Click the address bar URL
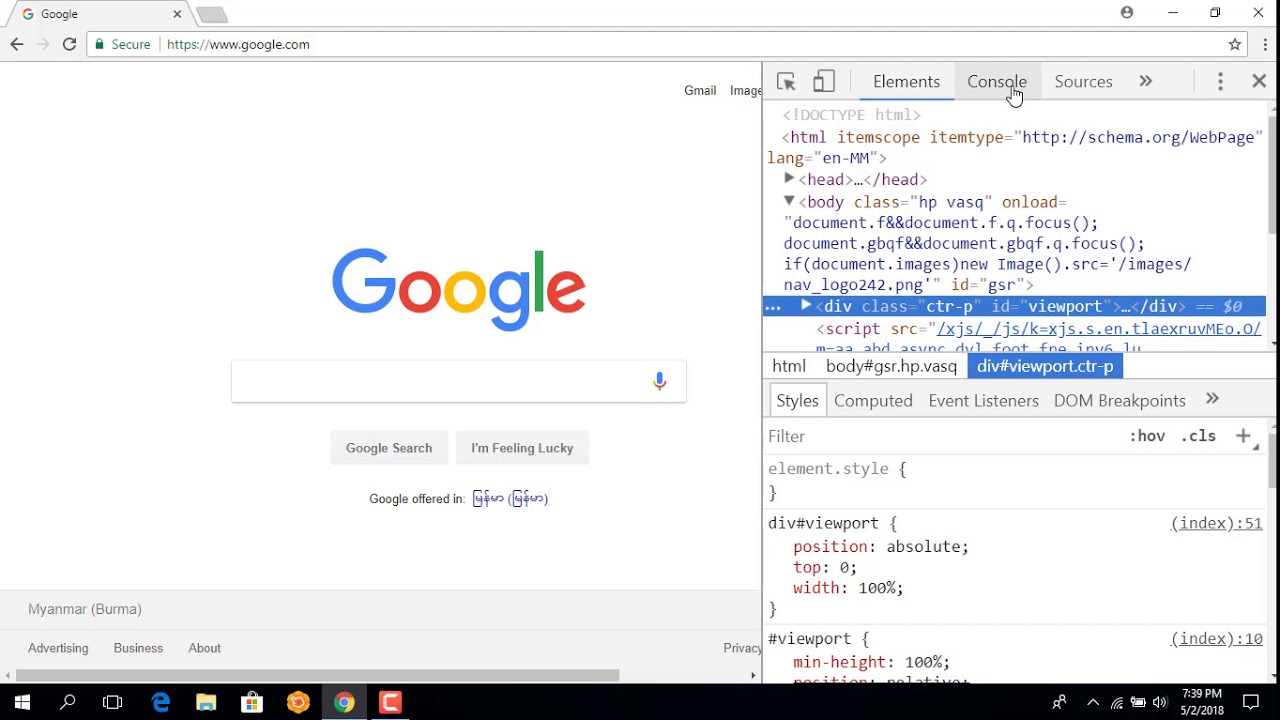1280x720 pixels. pyautogui.click(x=238, y=44)
